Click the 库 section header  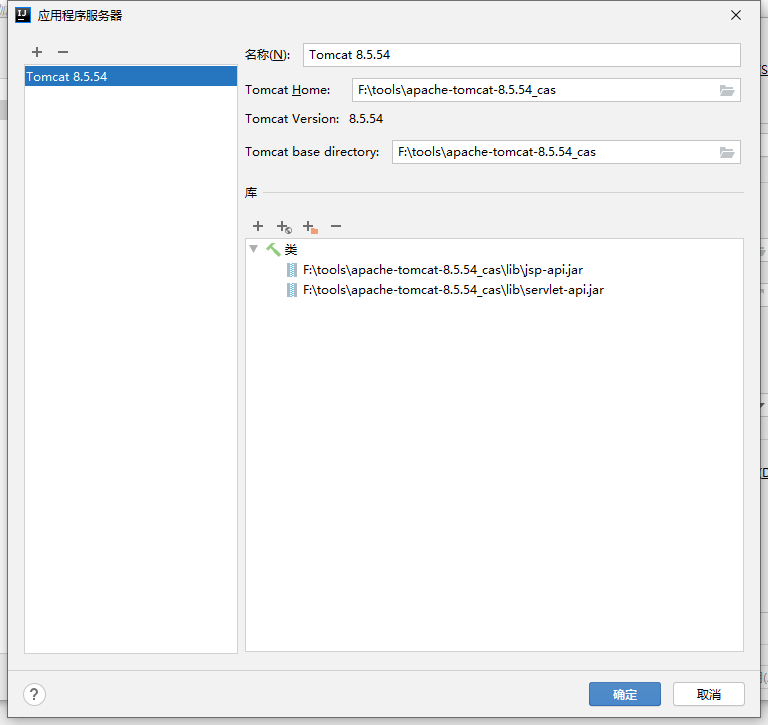tap(251, 193)
